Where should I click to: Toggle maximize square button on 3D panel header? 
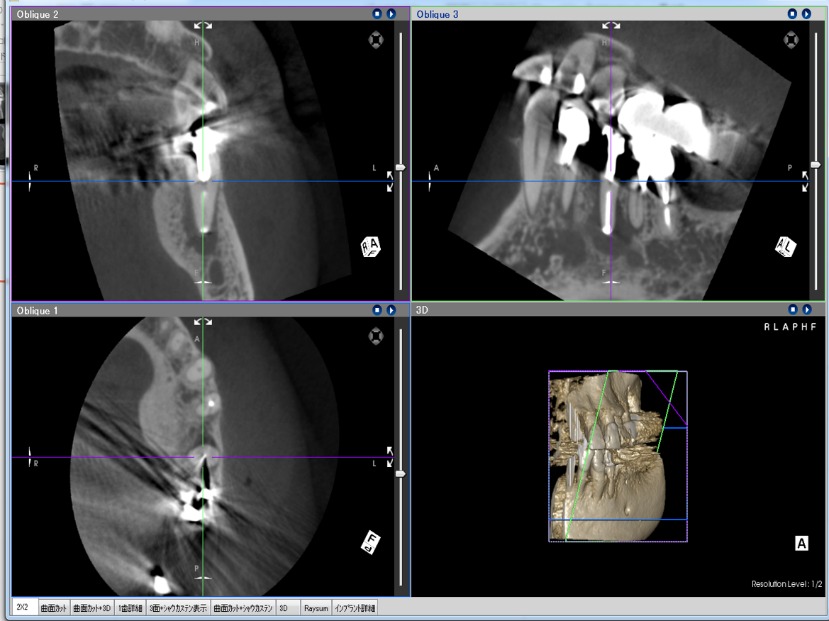792,310
